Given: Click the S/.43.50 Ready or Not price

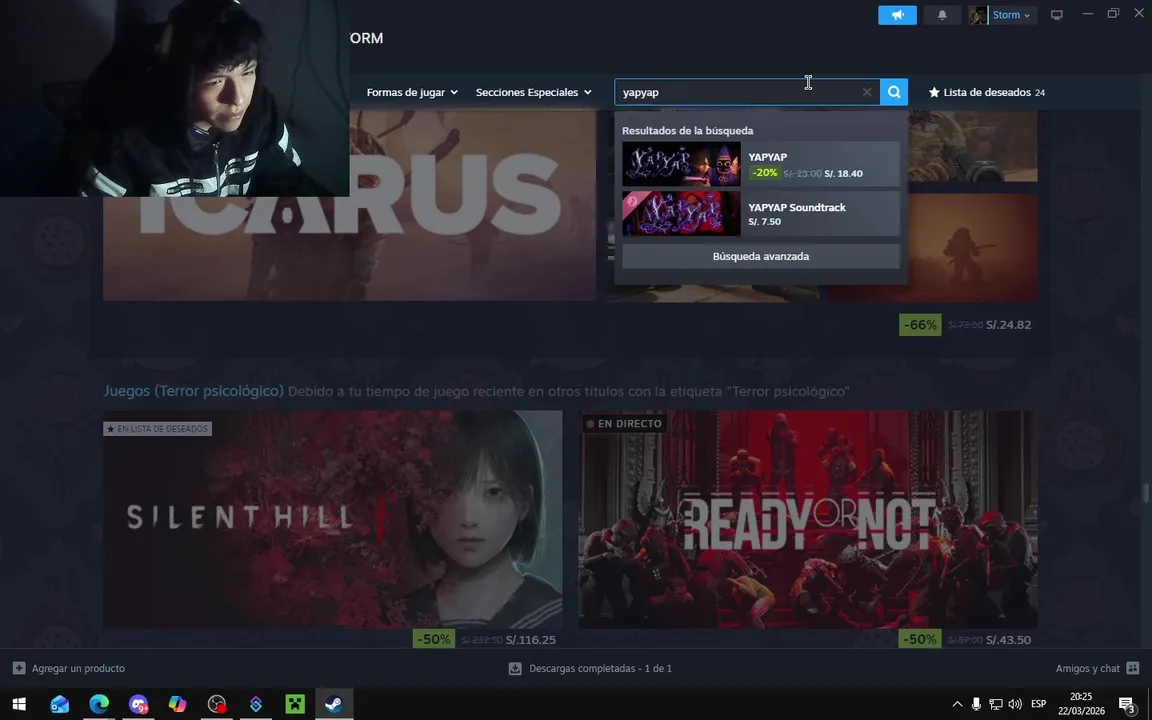Looking at the screenshot, I should 1008,640.
